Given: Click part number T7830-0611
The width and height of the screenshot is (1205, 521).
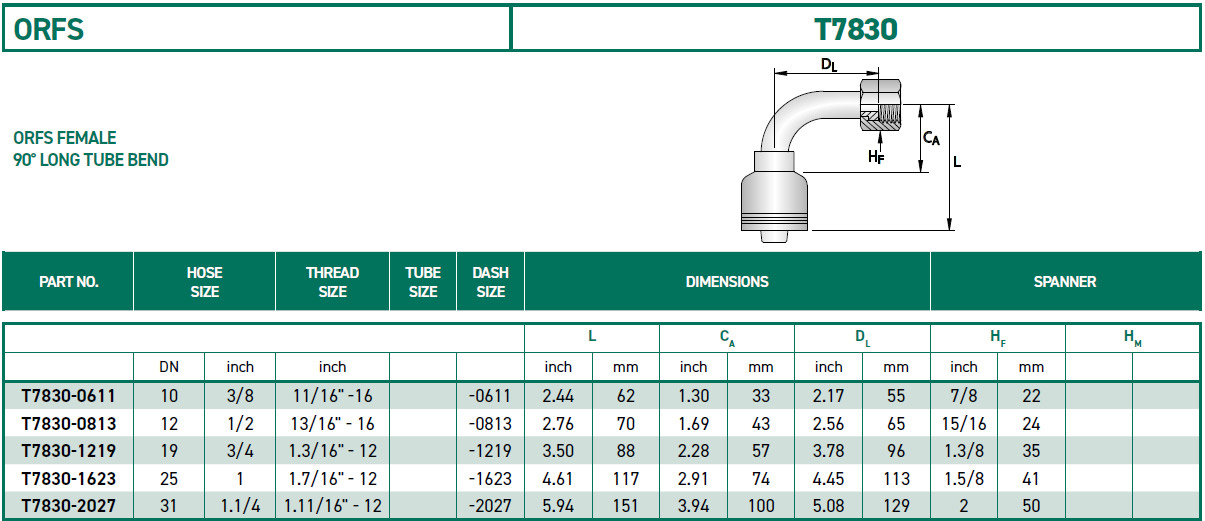Looking at the screenshot, I should pyautogui.click(x=68, y=396).
